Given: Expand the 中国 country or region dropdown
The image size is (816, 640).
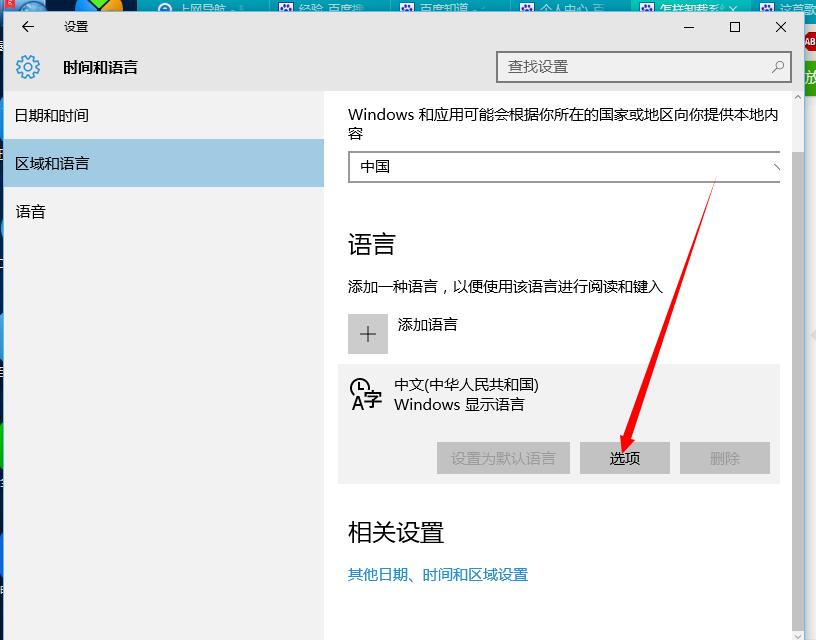Looking at the screenshot, I should (x=564, y=167).
